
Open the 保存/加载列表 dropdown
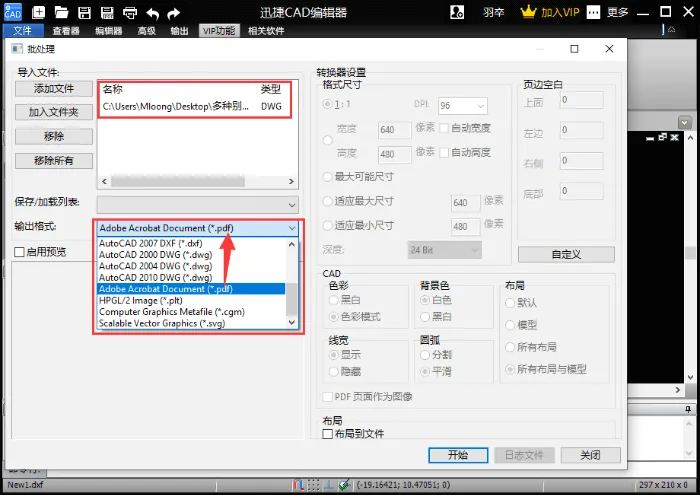tap(198, 205)
